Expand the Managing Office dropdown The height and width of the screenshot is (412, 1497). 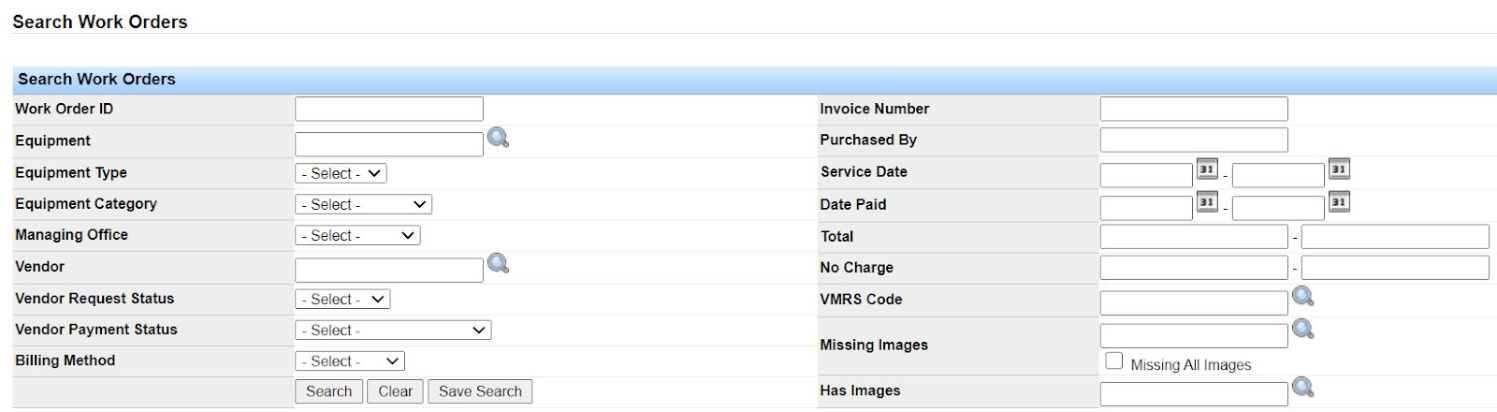(x=358, y=236)
